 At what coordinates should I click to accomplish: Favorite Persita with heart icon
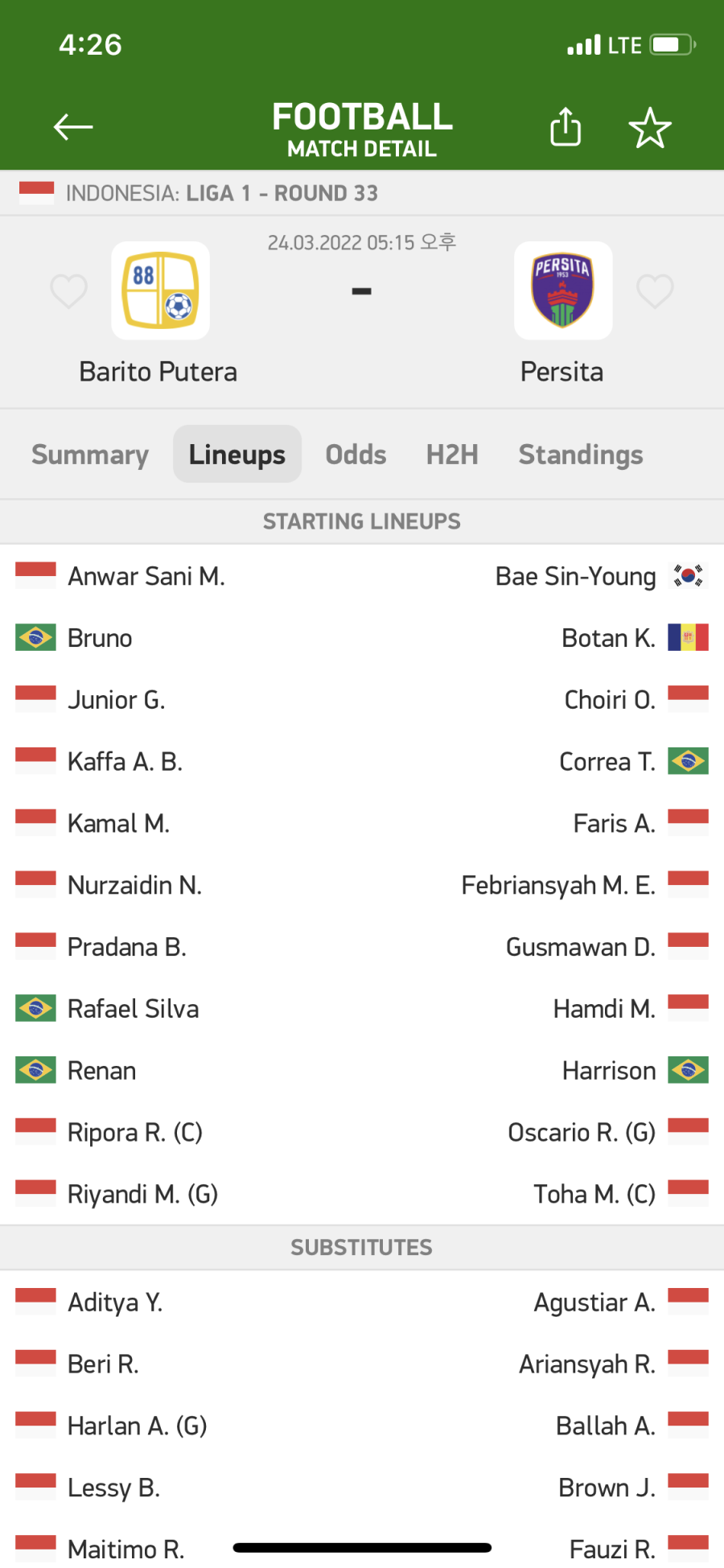pyautogui.click(x=655, y=291)
